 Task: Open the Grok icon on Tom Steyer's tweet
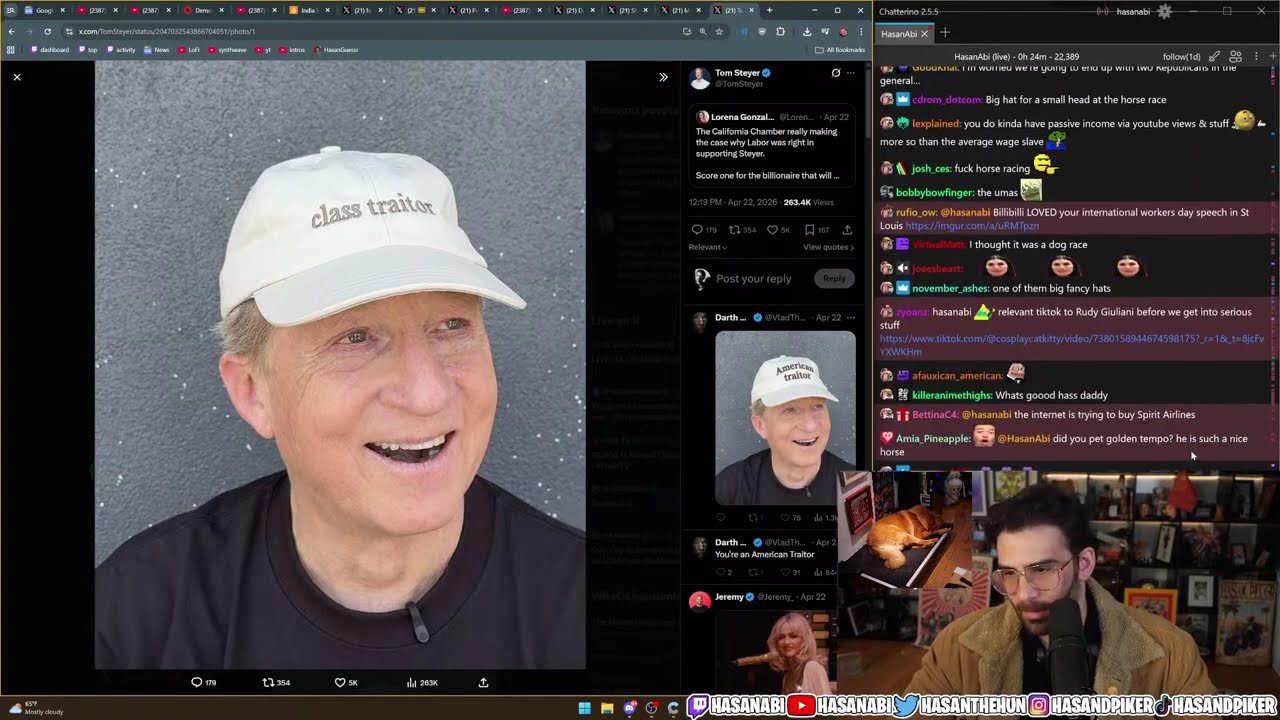point(836,73)
